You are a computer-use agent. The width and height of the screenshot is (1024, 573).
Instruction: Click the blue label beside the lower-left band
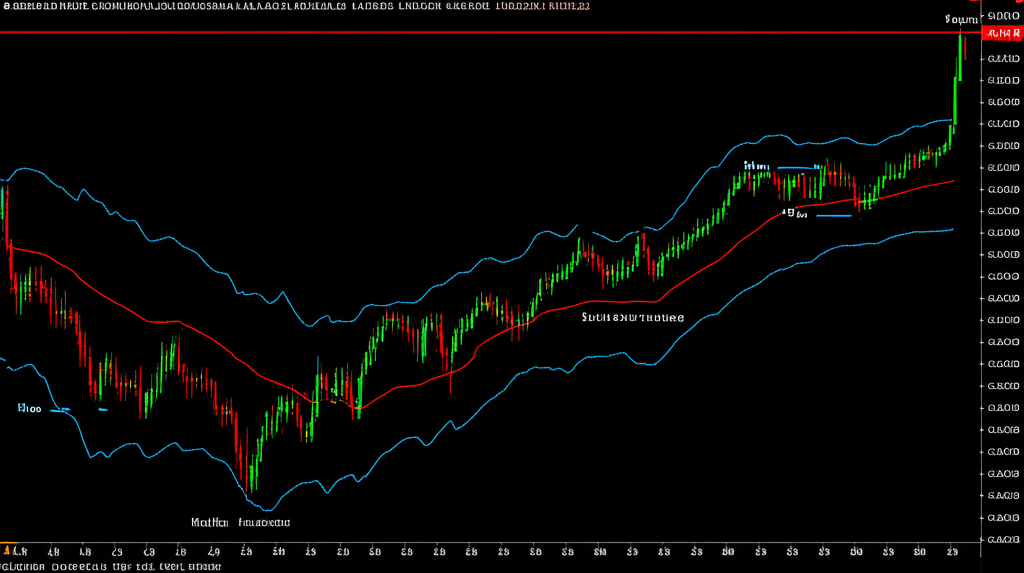pos(28,408)
